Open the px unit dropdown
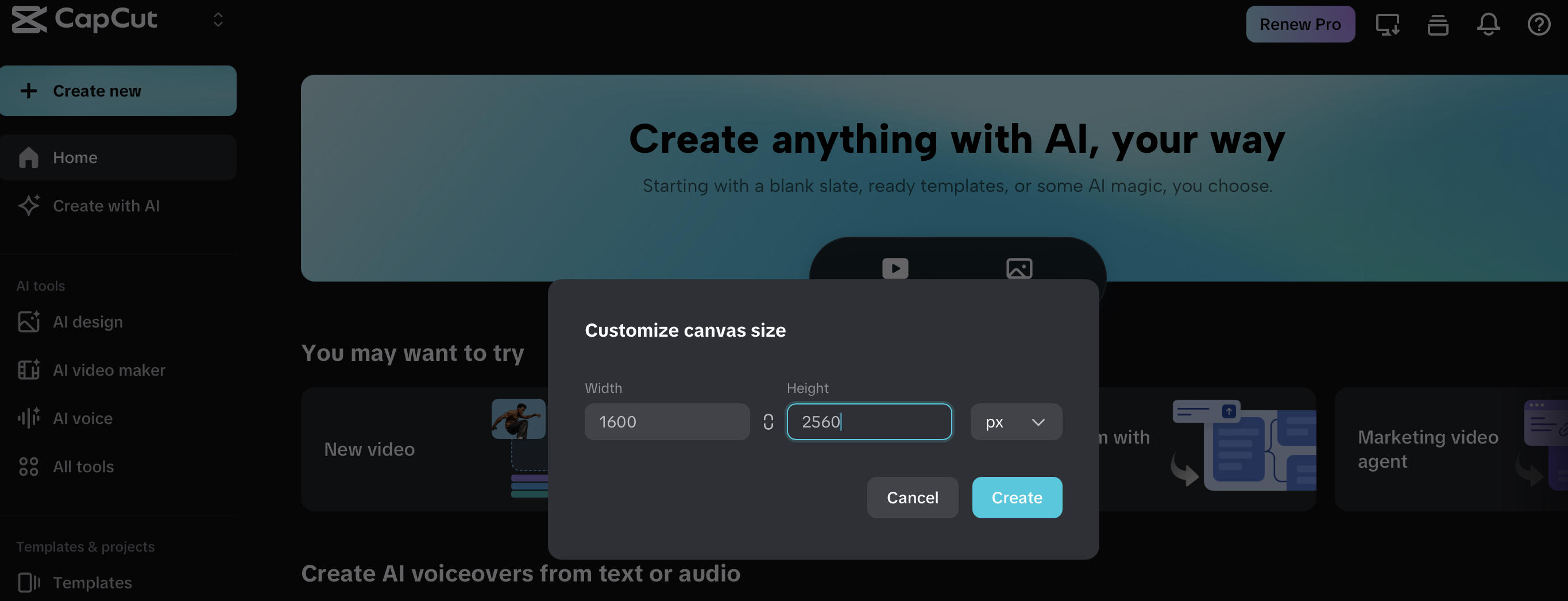1568x601 pixels. [1016, 421]
